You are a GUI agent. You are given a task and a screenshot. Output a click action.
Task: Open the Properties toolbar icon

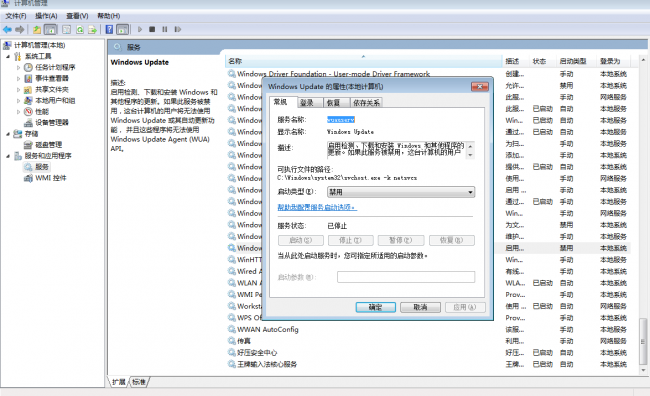click(66, 29)
